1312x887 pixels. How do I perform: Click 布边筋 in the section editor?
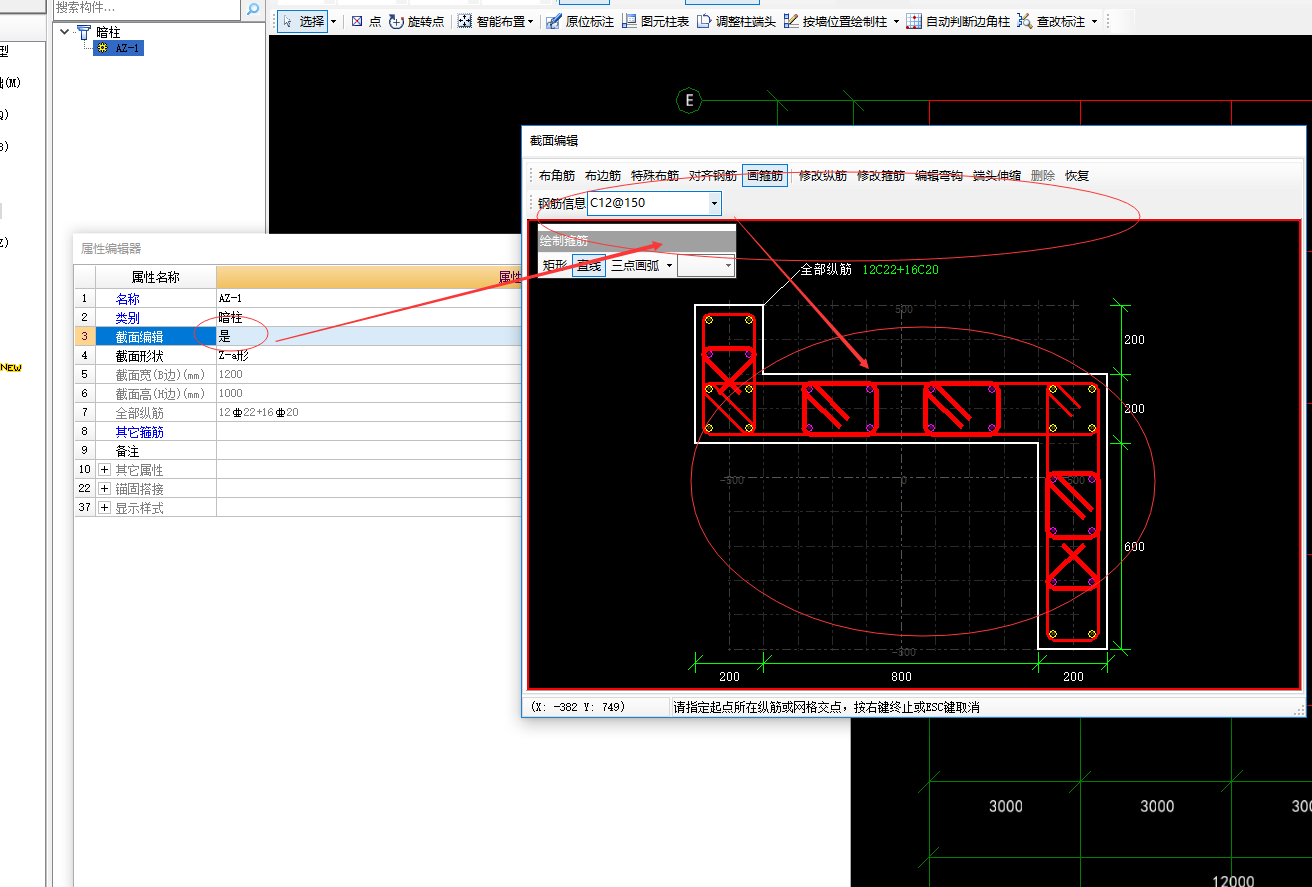(x=603, y=176)
